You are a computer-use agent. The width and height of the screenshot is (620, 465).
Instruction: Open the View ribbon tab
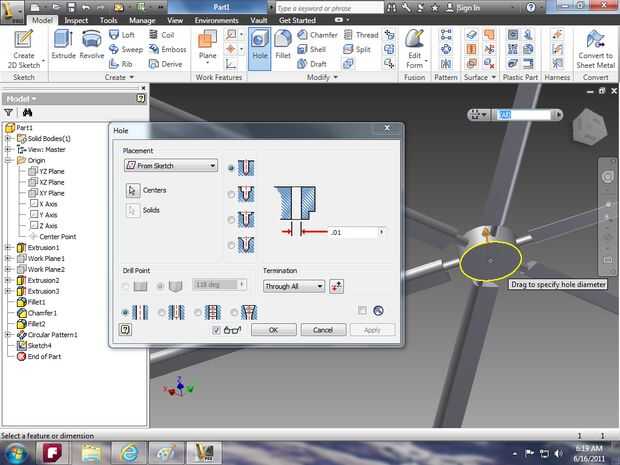click(175, 20)
